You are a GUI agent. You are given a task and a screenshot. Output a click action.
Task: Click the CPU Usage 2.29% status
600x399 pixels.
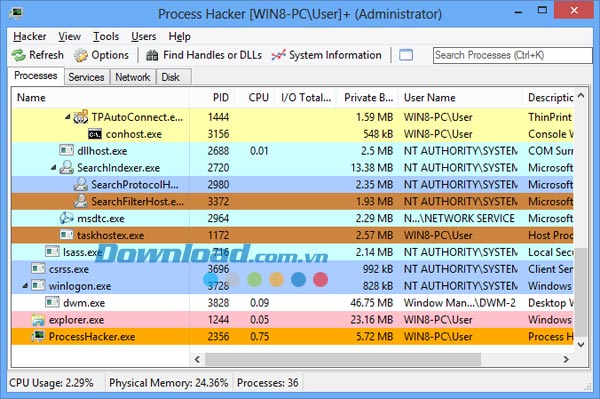51,383
